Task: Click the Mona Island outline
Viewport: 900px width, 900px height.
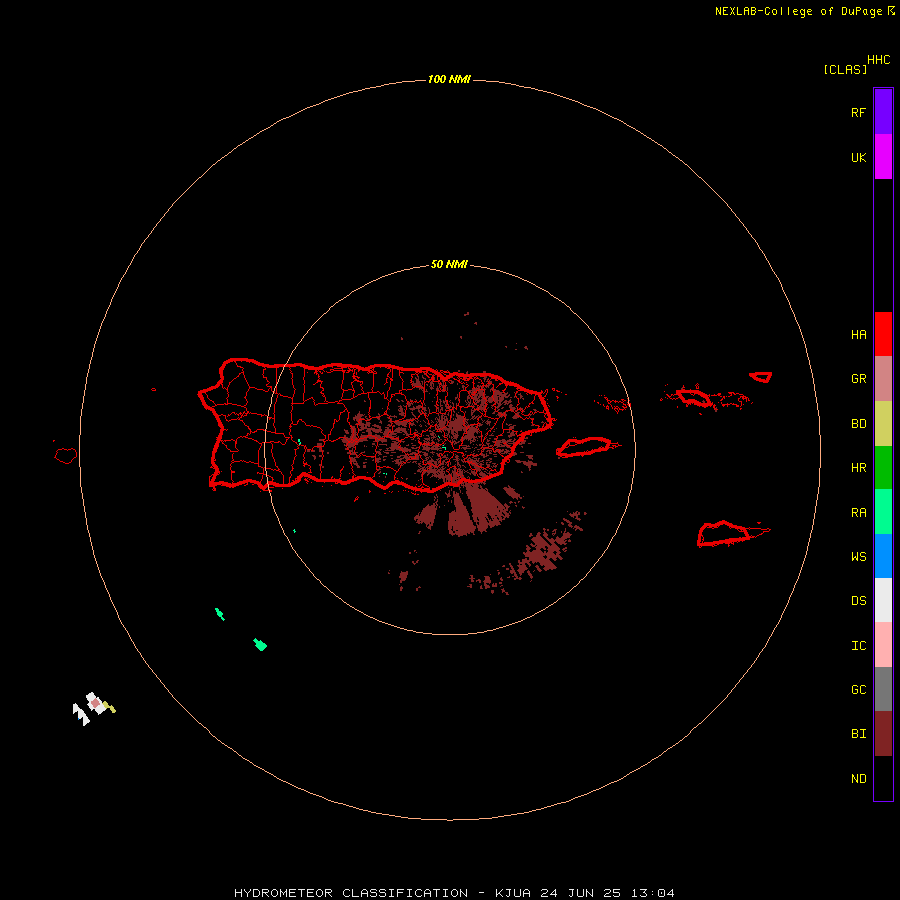Action: point(66,456)
